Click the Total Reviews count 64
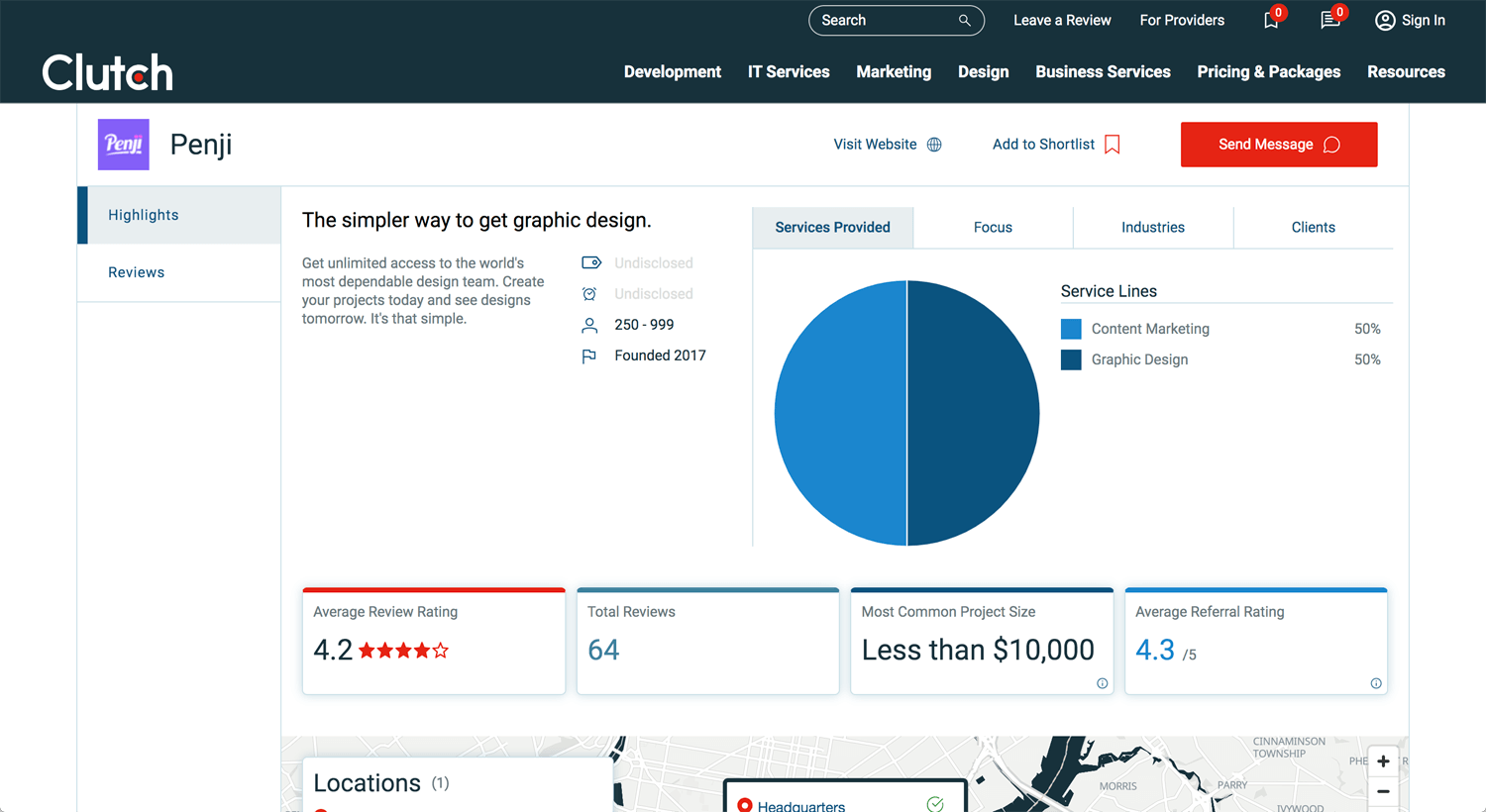The width and height of the screenshot is (1486, 812). [603, 650]
